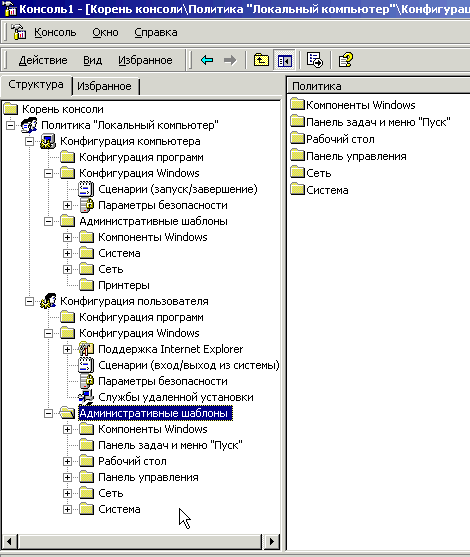Click the Back arrow toolbar icon
Image resolution: width=470 pixels, height=557 pixels.
pyautogui.click(x=207, y=60)
